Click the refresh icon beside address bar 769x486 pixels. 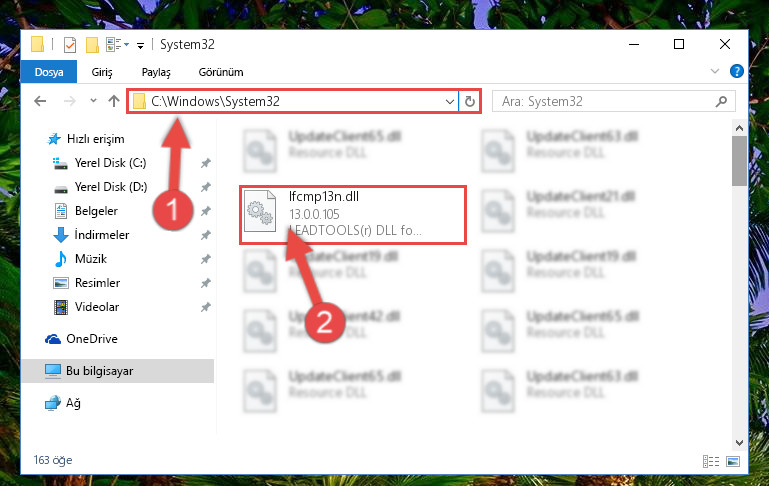tap(469, 102)
